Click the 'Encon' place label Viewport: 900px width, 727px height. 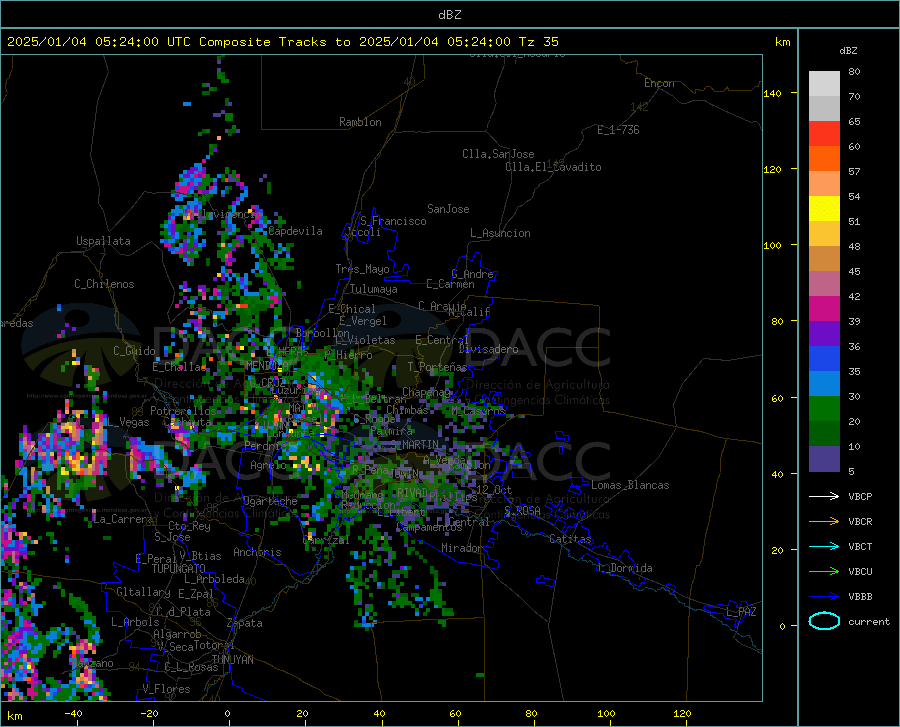(659, 83)
